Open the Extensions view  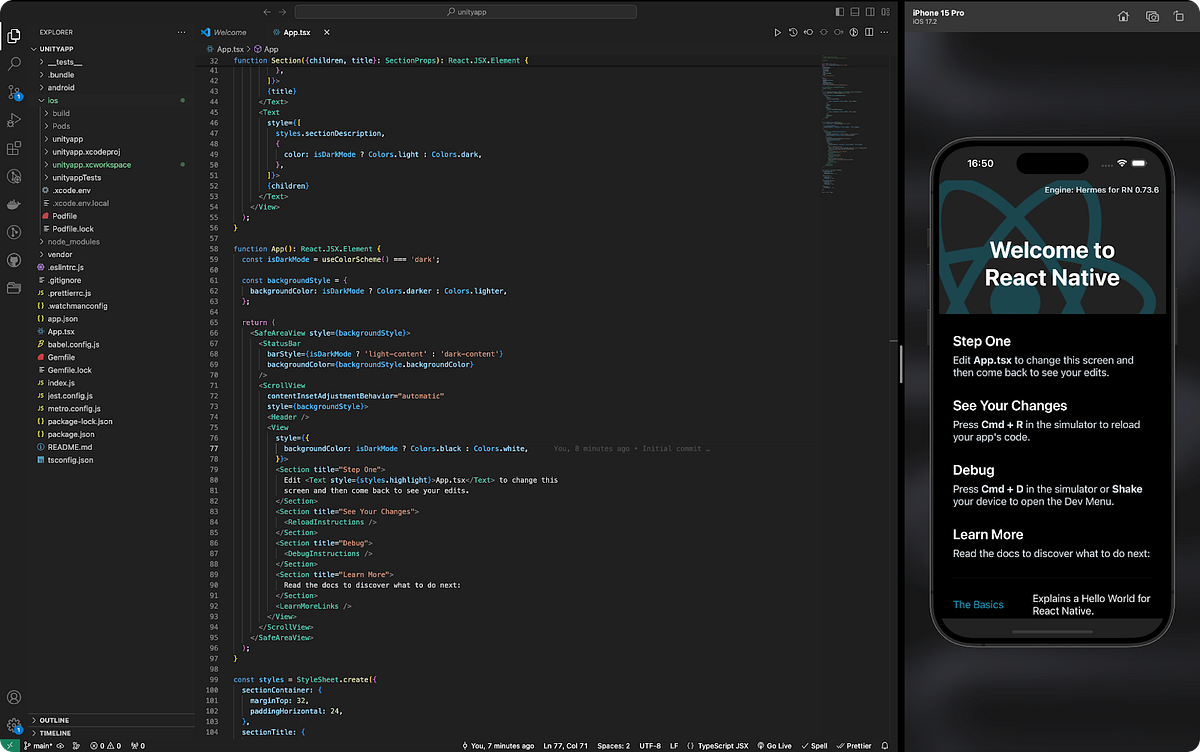14,148
